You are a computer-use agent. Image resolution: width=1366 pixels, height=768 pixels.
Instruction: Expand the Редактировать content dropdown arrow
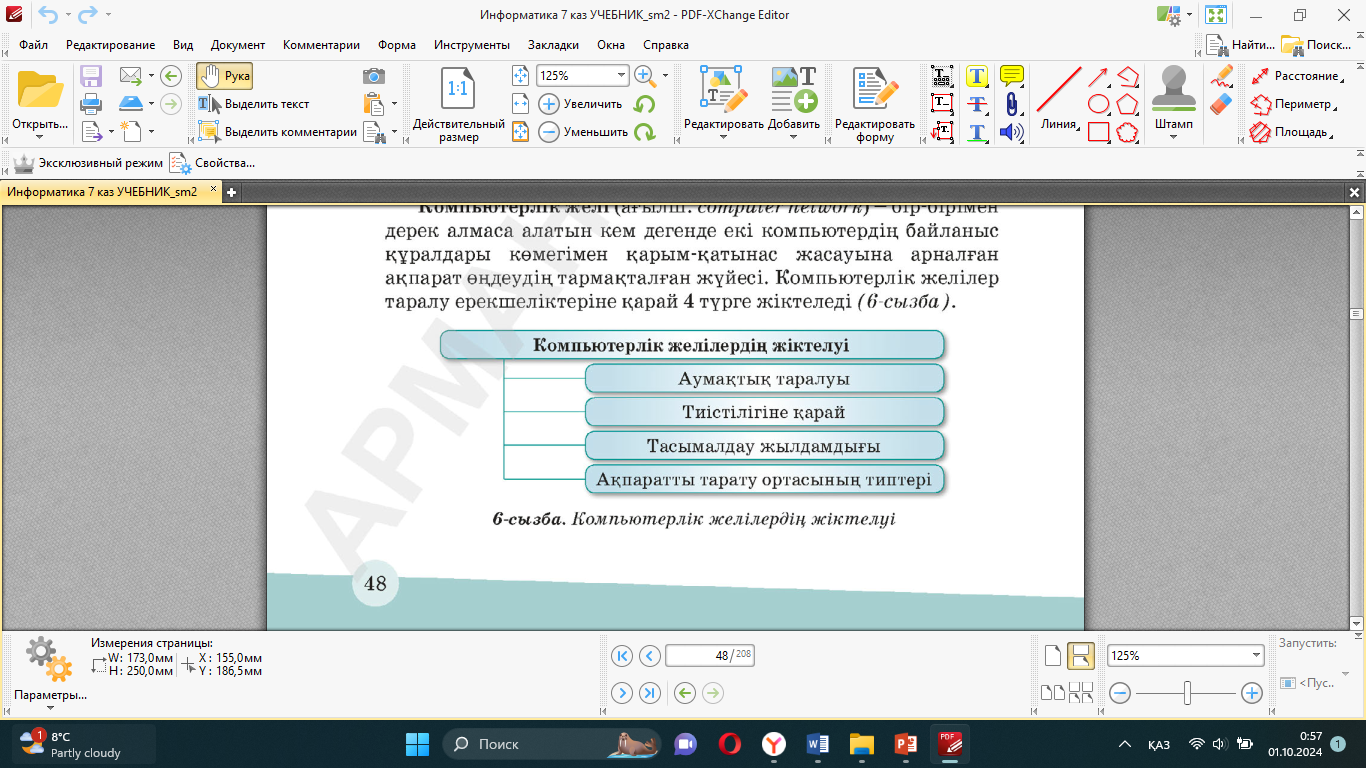(723, 138)
